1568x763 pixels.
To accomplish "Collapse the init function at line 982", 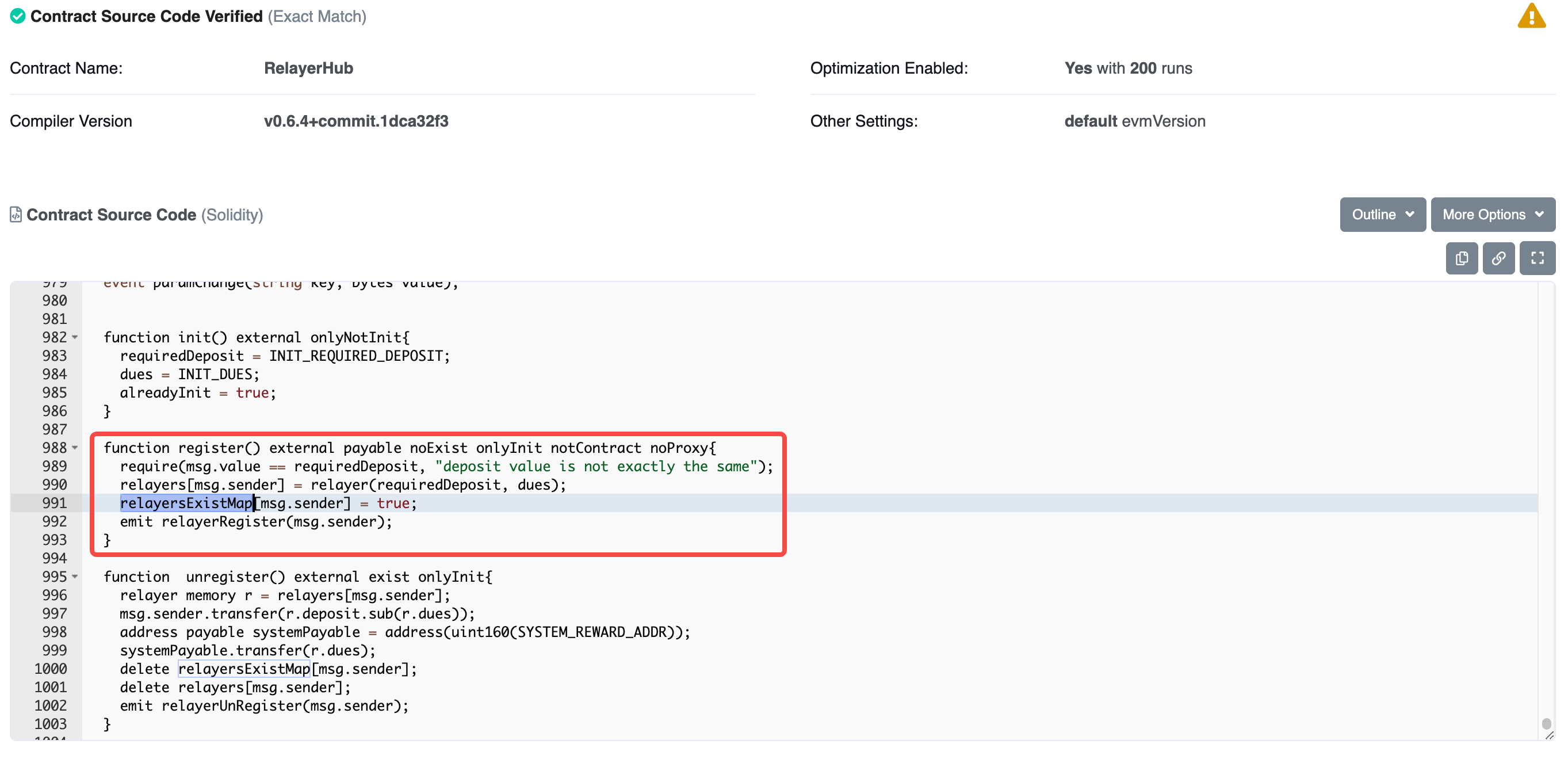I will click(75, 337).
